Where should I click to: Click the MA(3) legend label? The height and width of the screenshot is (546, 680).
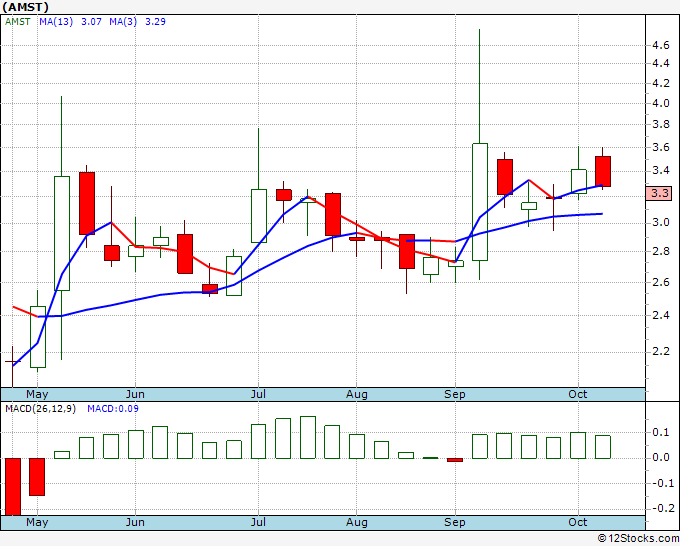(x=123, y=22)
